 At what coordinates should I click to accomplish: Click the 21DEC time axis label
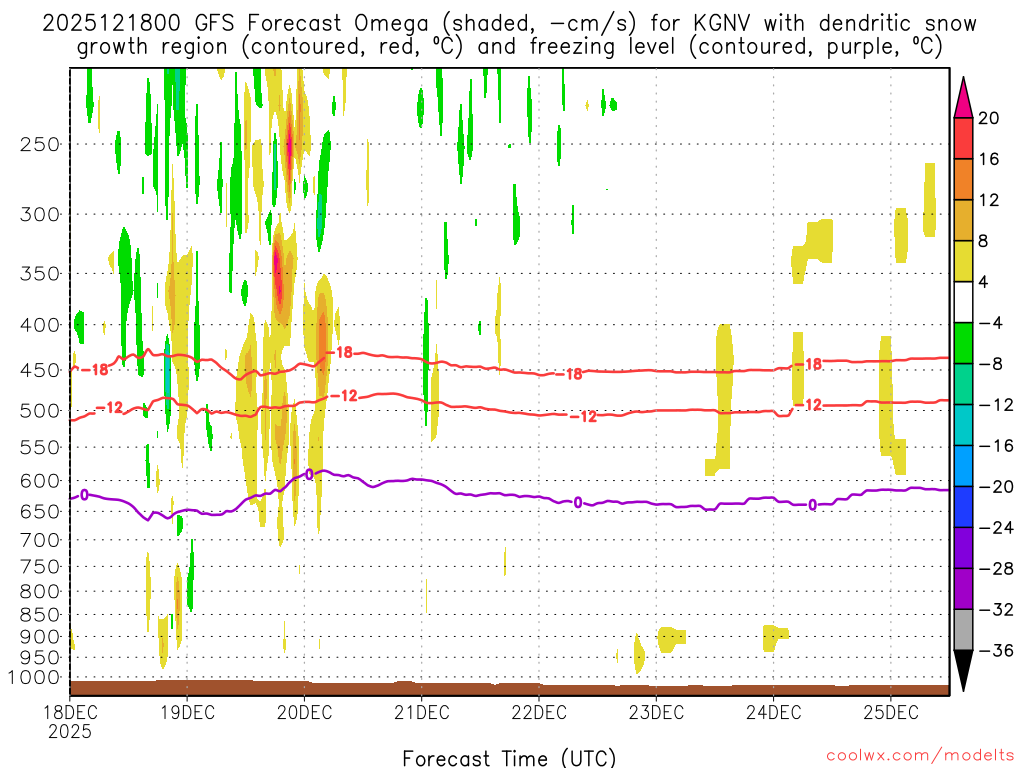422,712
